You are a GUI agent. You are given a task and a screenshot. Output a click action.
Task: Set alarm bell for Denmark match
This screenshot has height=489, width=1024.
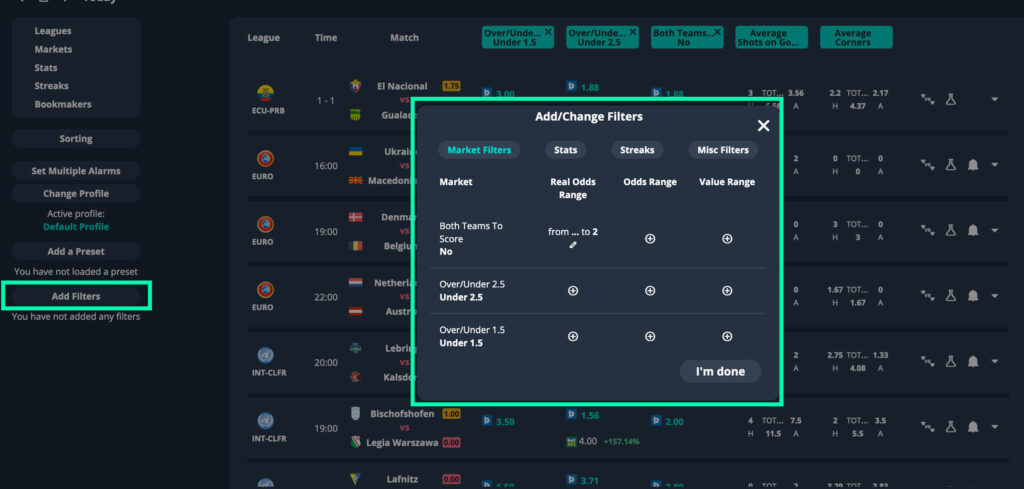pyautogui.click(x=973, y=230)
